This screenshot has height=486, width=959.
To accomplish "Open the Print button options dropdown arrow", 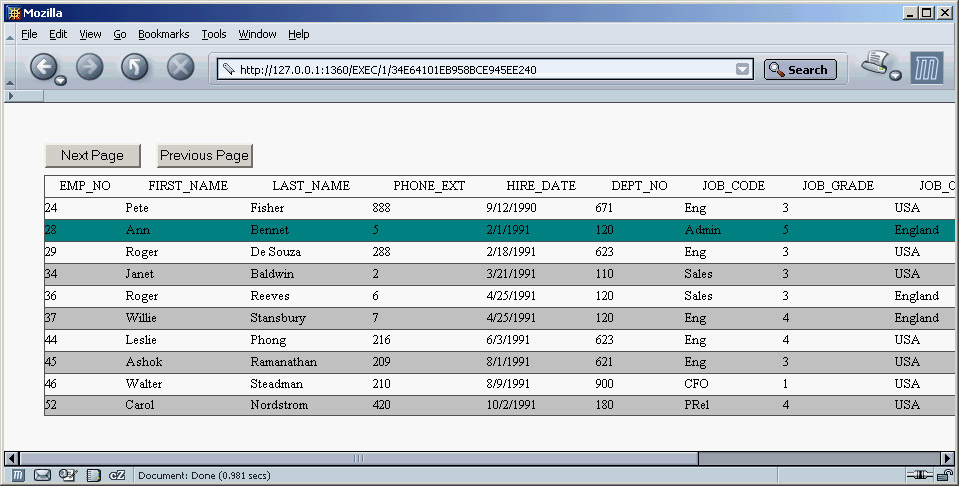I will click(x=895, y=76).
